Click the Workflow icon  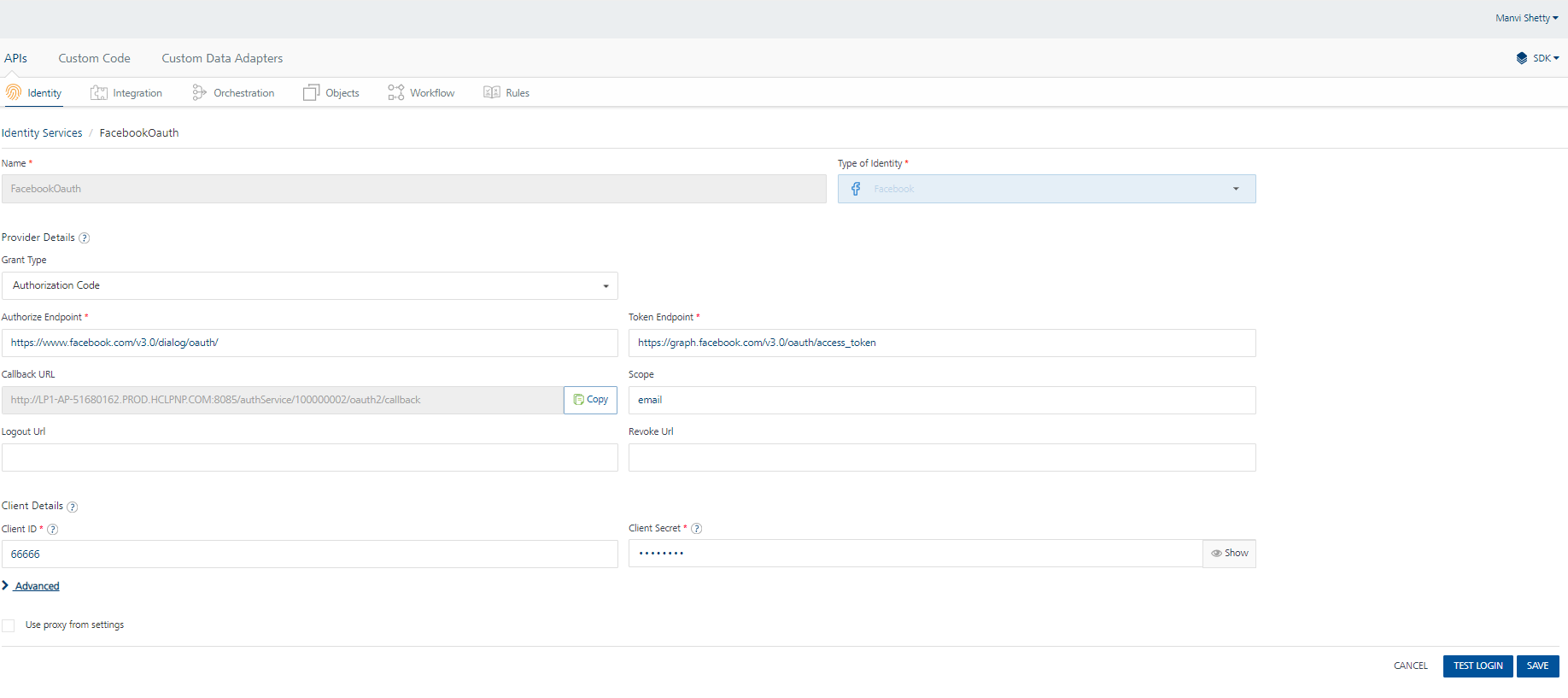point(395,92)
